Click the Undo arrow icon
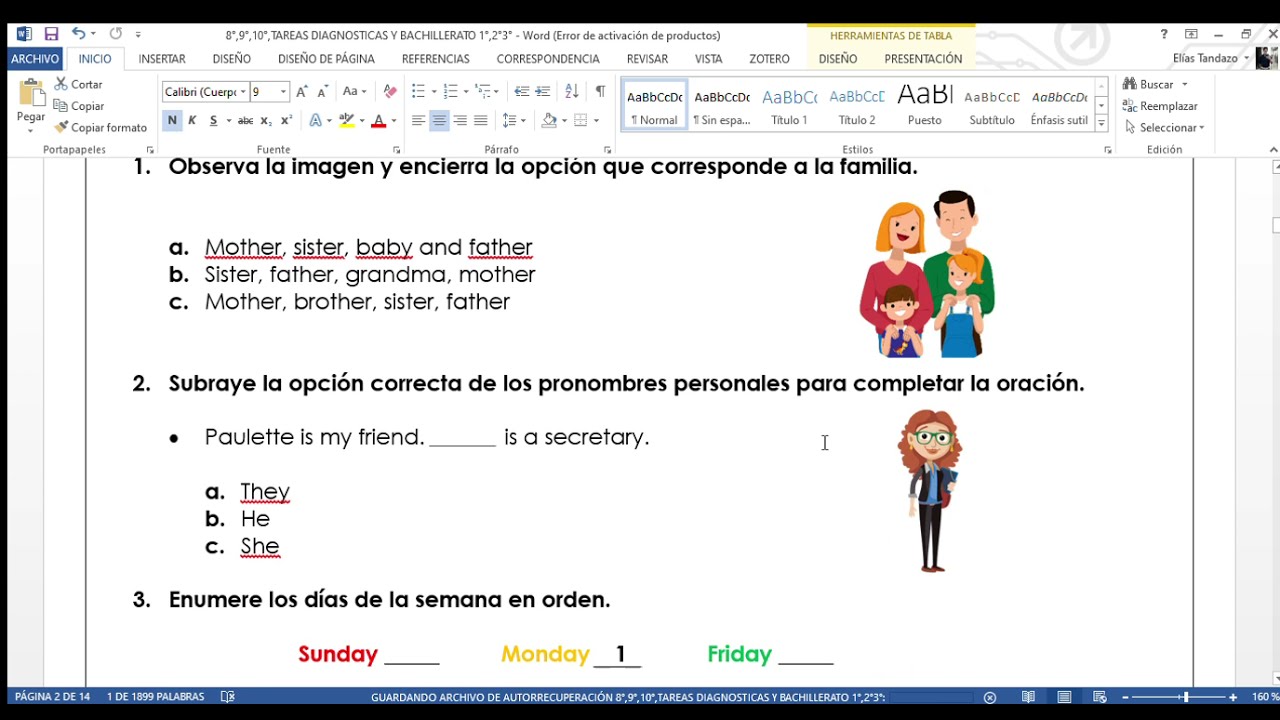The width and height of the screenshot is (1280, 720). pos(78,34)
